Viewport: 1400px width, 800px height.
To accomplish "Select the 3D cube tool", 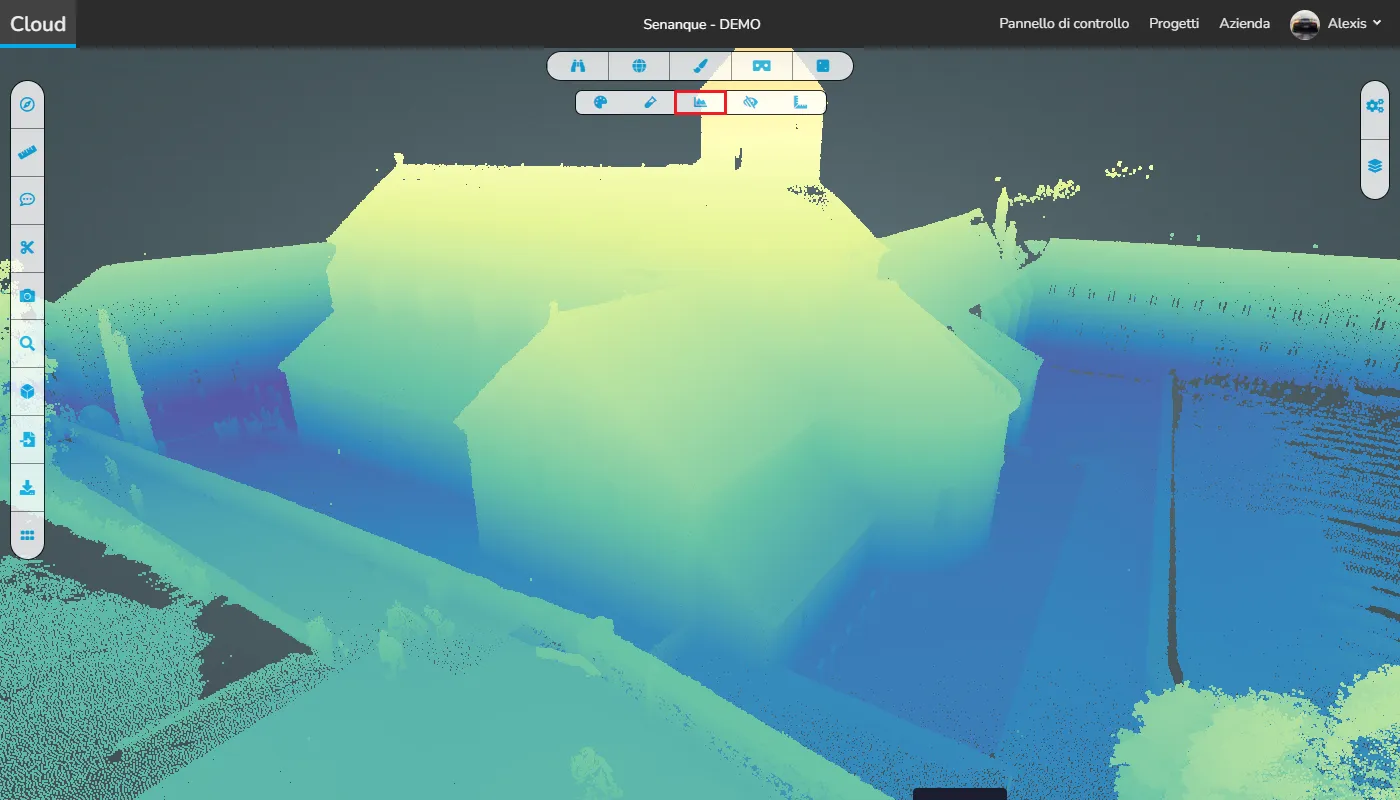I will (27, 392).
